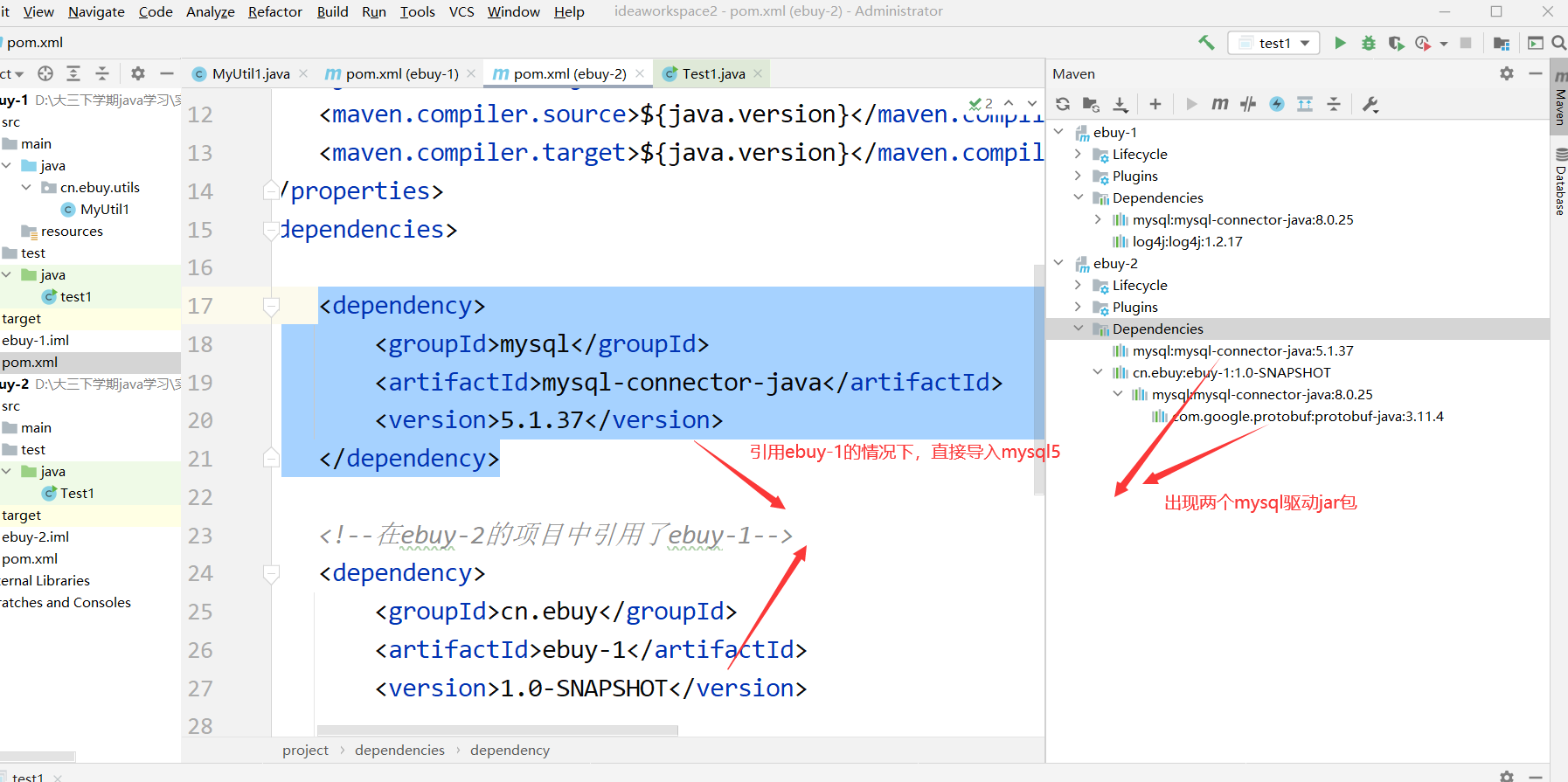The height and width of the screenshot is (782, 1568).
Task: Hide the Maven tool window
Action: 1536,73
